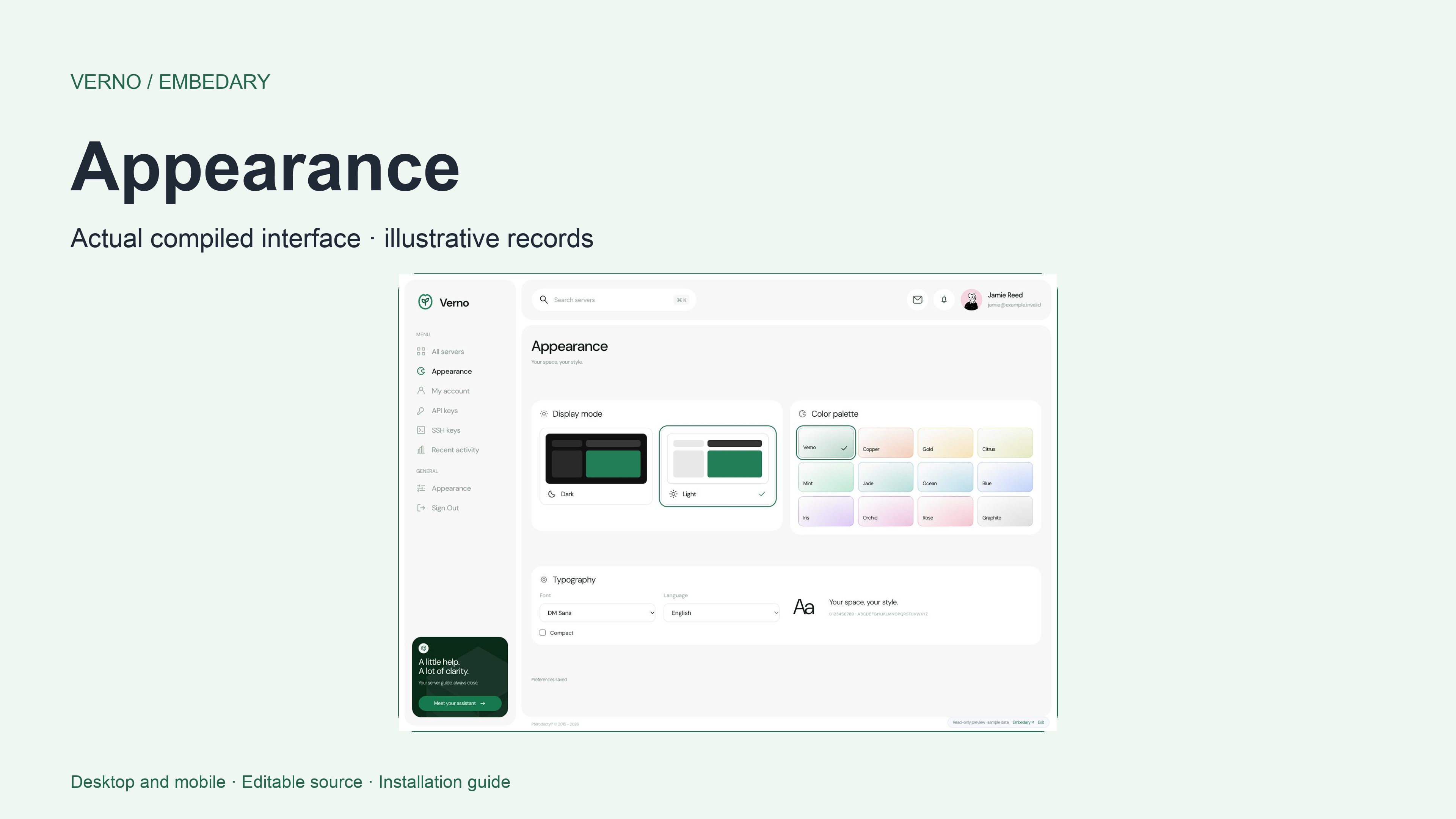Click Jamie Reed's avatar picture
This screenshot has height=819, width=1456.
pos(971,300)
